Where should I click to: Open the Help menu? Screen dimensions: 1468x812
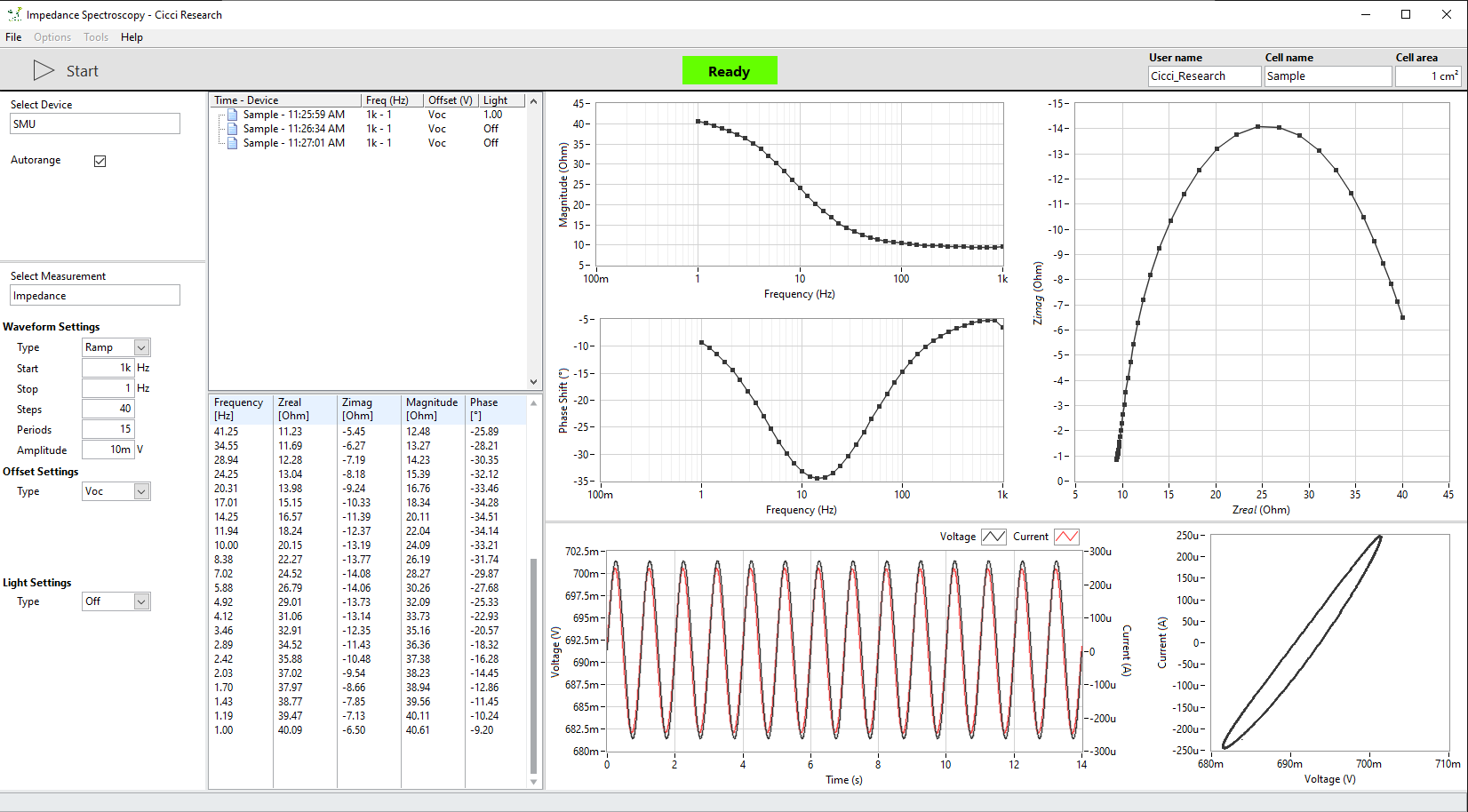pyautogui.click(x=132, y=37)
